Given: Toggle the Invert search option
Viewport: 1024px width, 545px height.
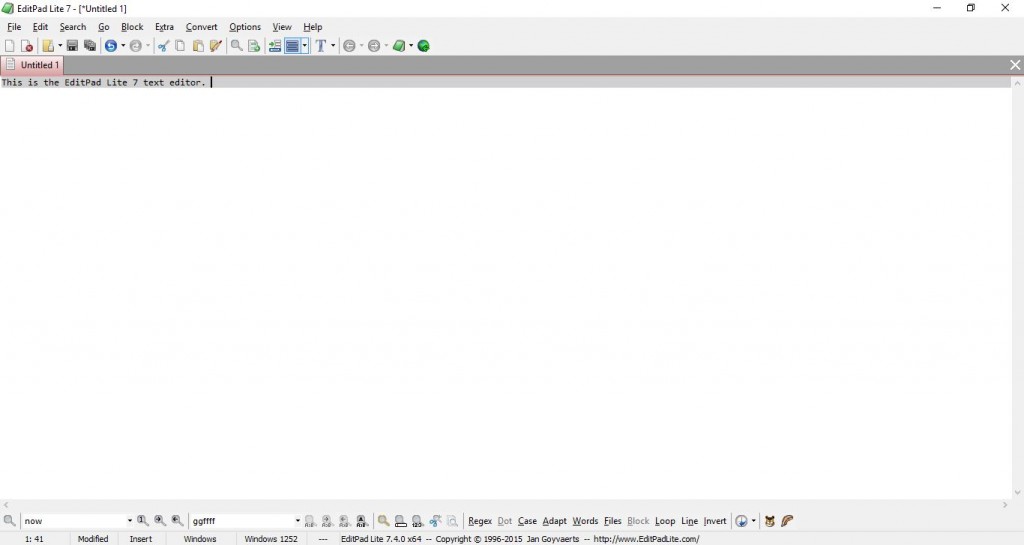Looking at the screenshot, I should [715, 521].
